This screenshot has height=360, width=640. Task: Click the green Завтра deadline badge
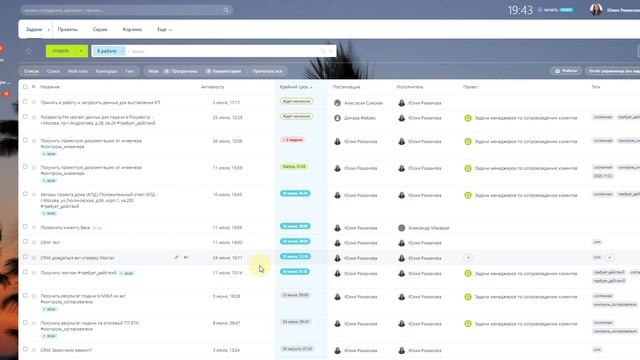[x=294, y=167]
